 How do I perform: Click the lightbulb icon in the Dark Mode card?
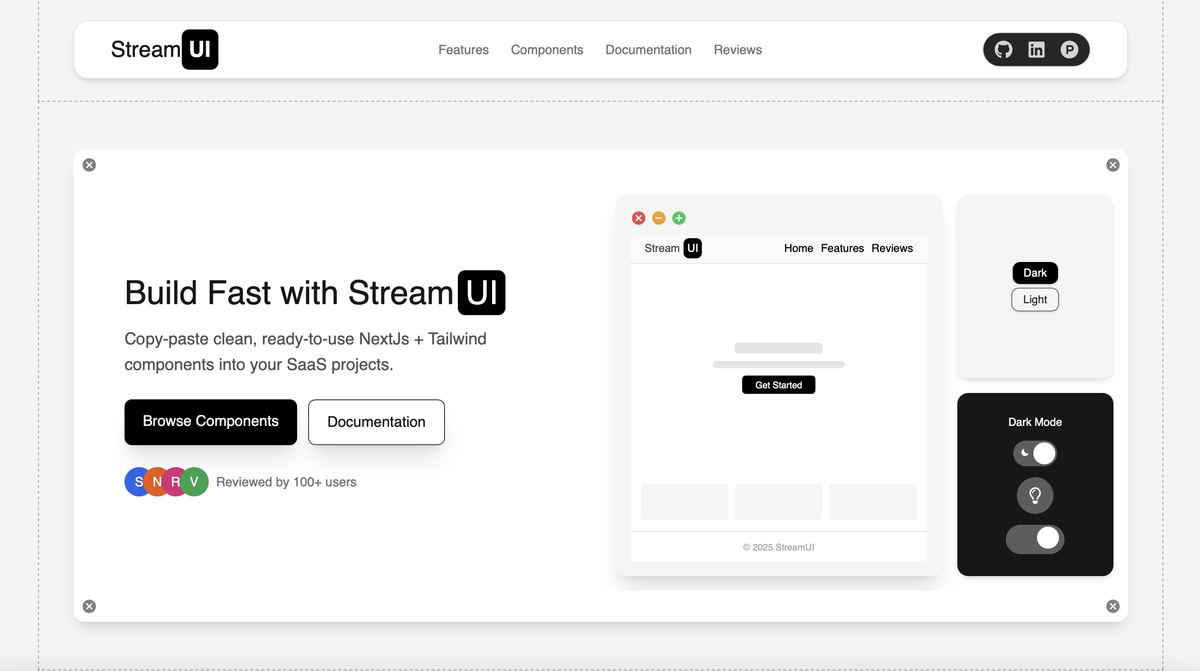pyautogui.click(x=1035, y=495)
